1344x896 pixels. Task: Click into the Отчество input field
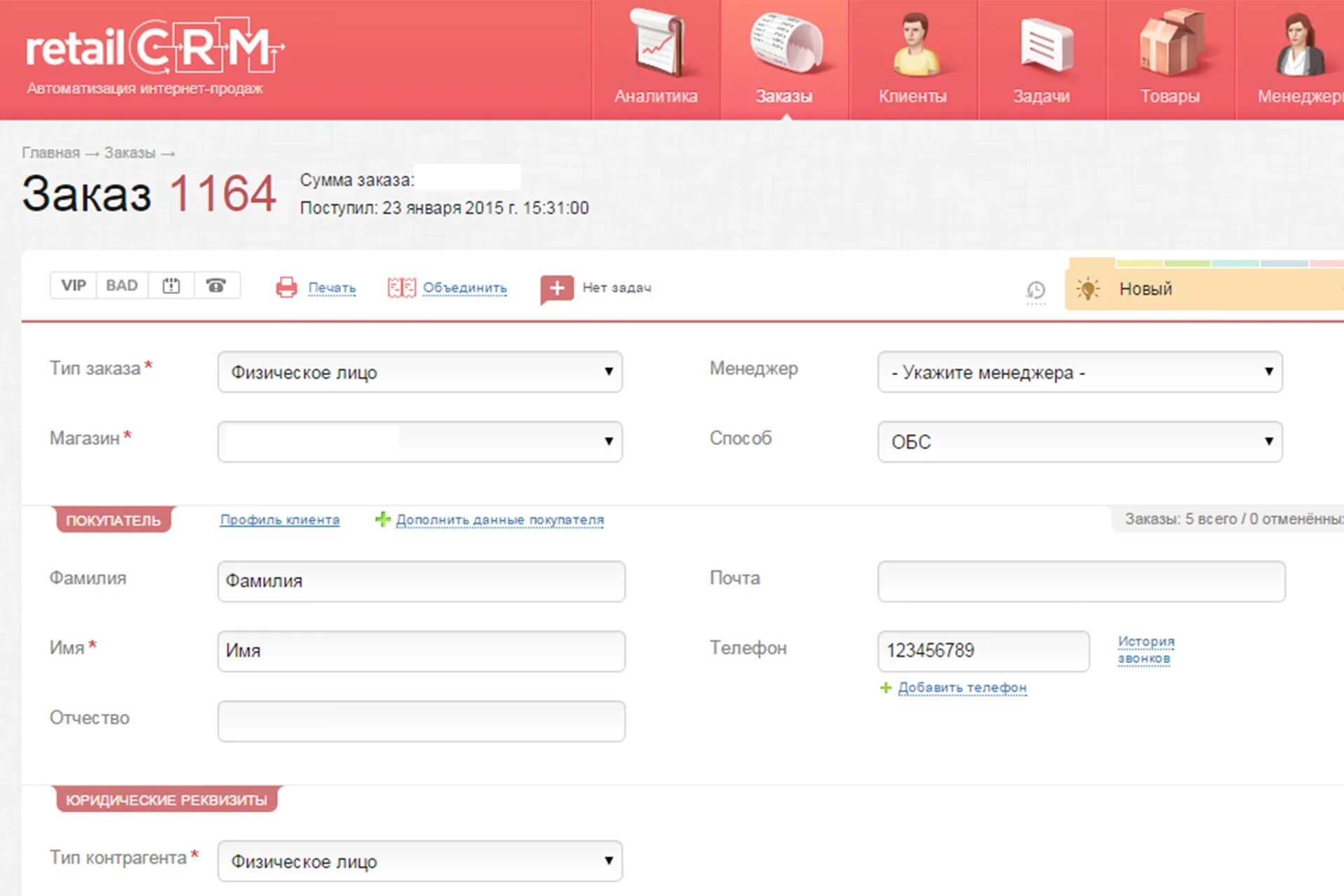(x=421, y=721)
